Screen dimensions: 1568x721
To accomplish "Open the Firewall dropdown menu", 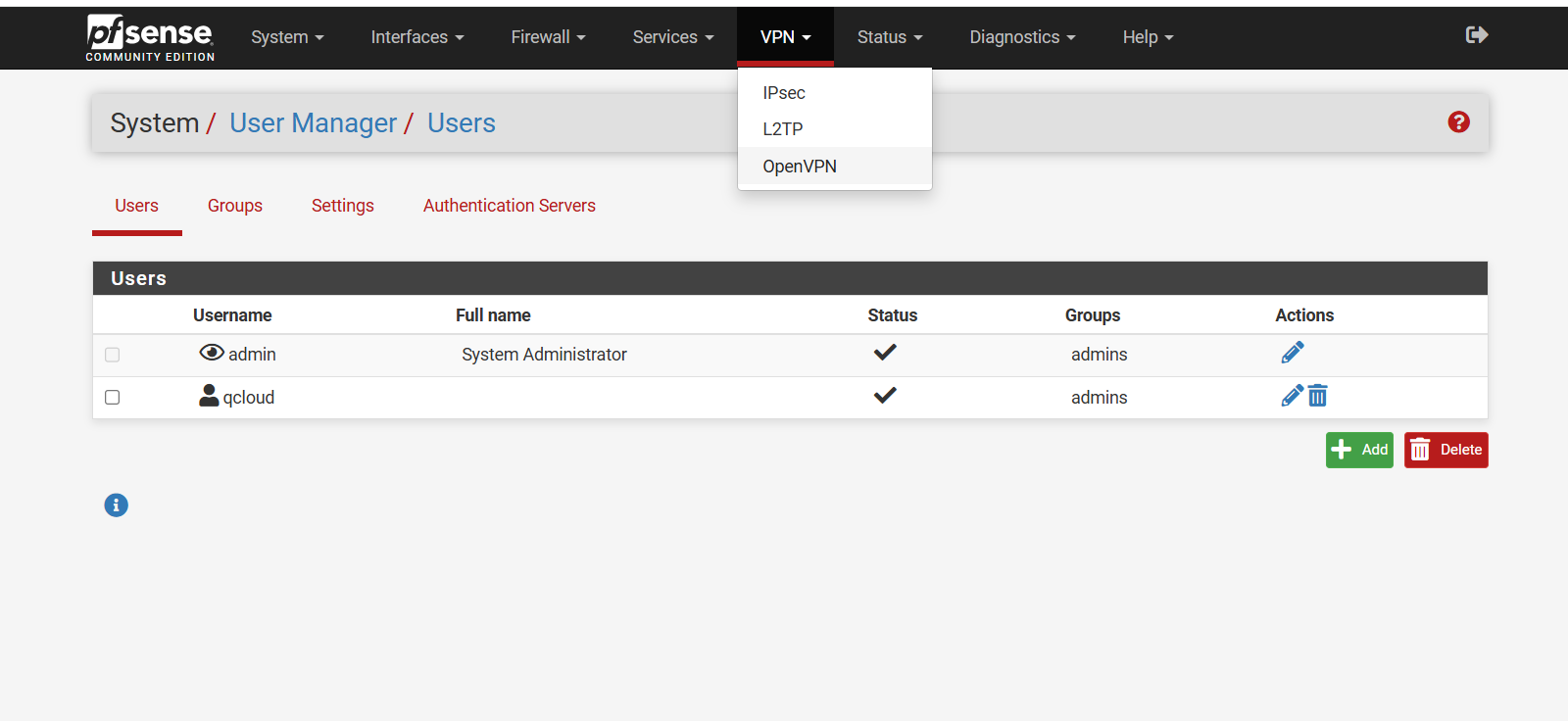I will click(x=548, y=37).
